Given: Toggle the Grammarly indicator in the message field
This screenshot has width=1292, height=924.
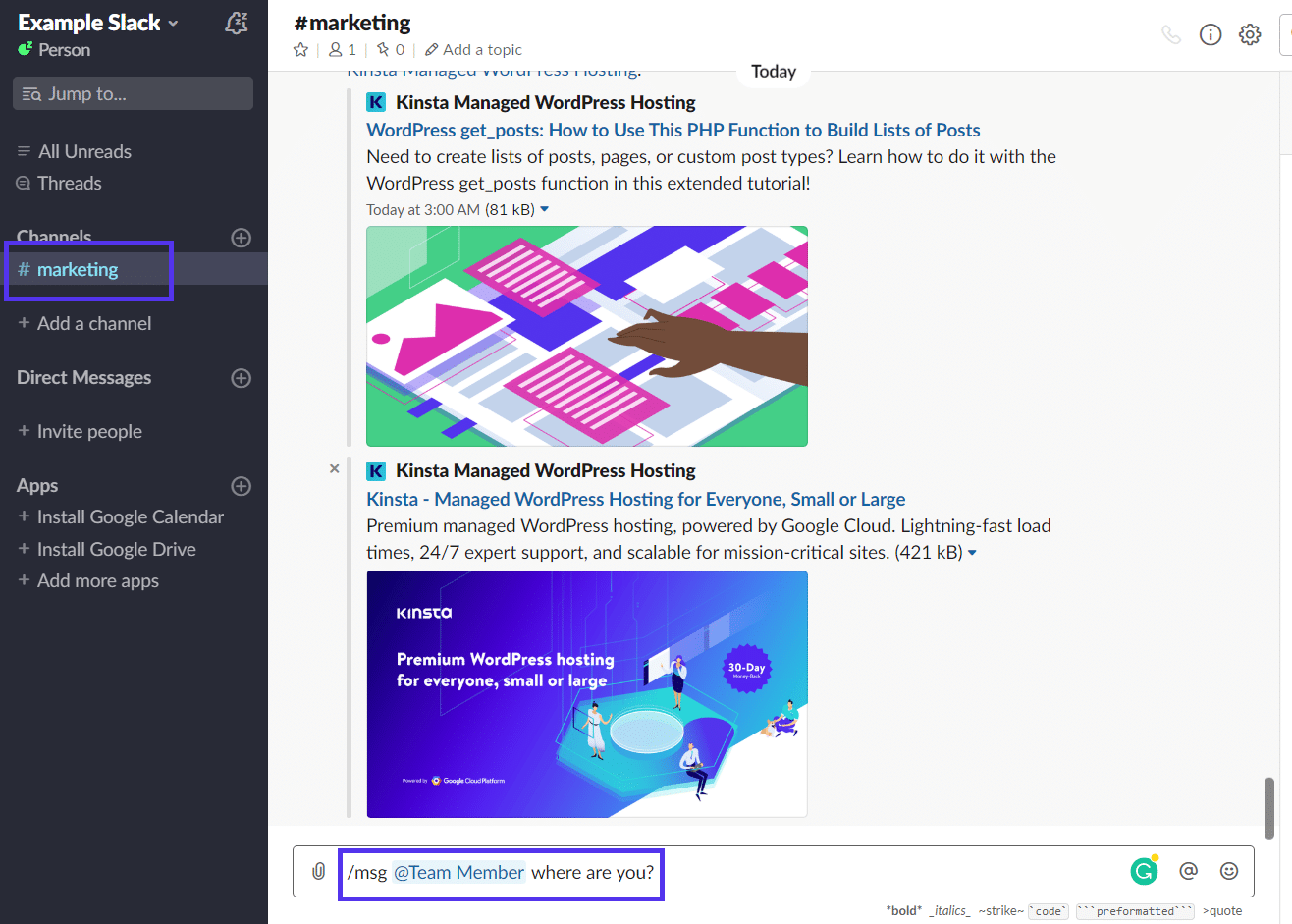Looking at the screenshot, I should (x=1143, y=870).
